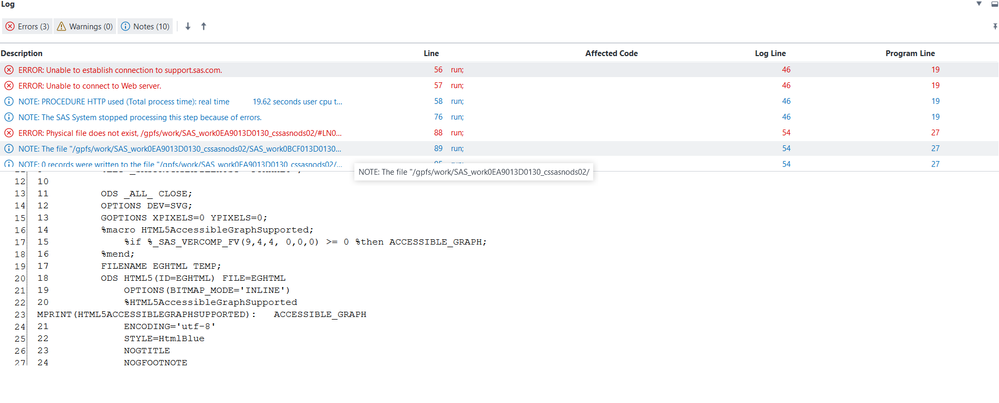Viewport: 999px width, 403px height.
Task: Click error icon for Physical file row
Action: pos(9,133)
